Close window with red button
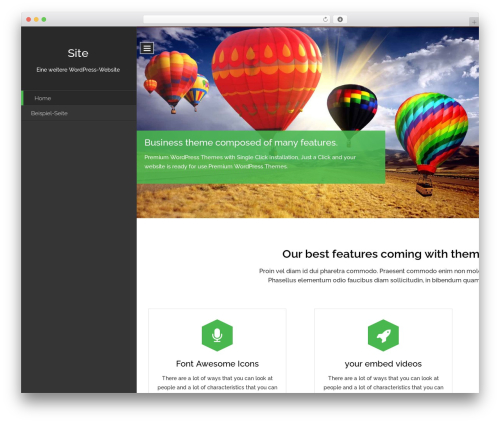Screen dimensions: 500x423 (29, 19)
